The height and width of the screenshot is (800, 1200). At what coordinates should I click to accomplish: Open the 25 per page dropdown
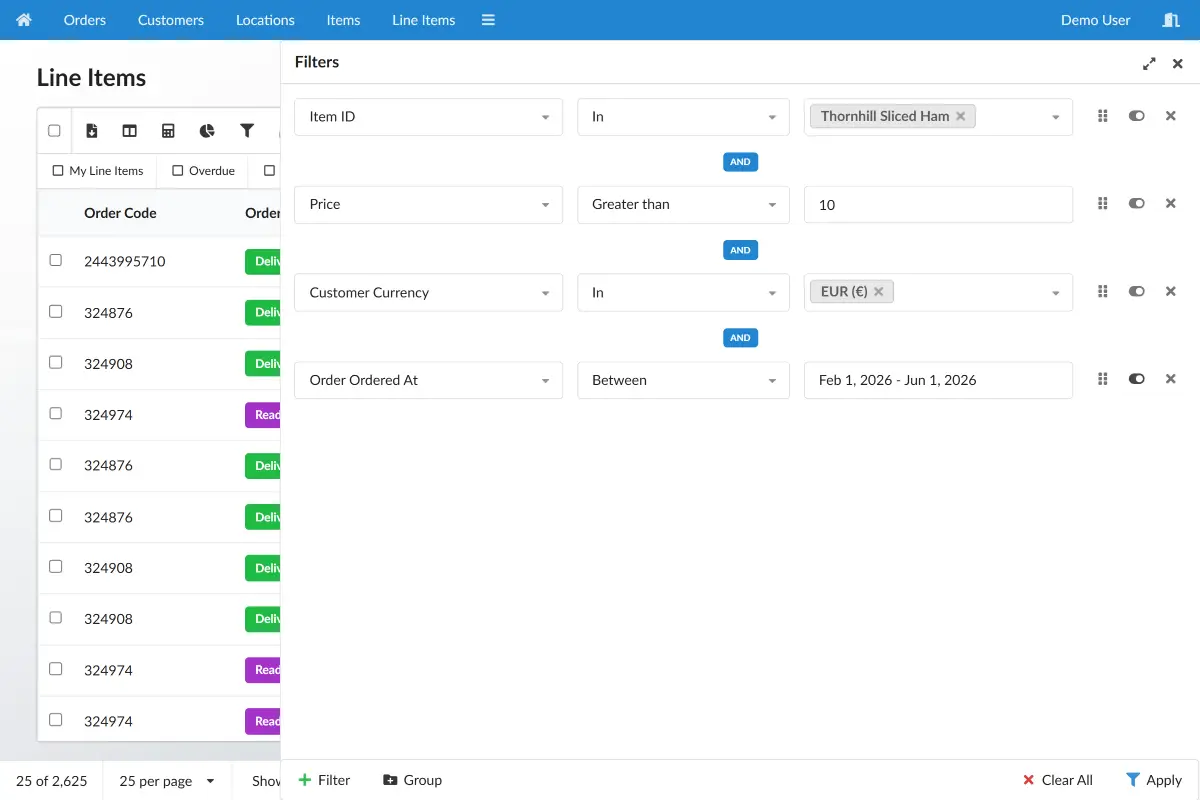pos(167,781)
